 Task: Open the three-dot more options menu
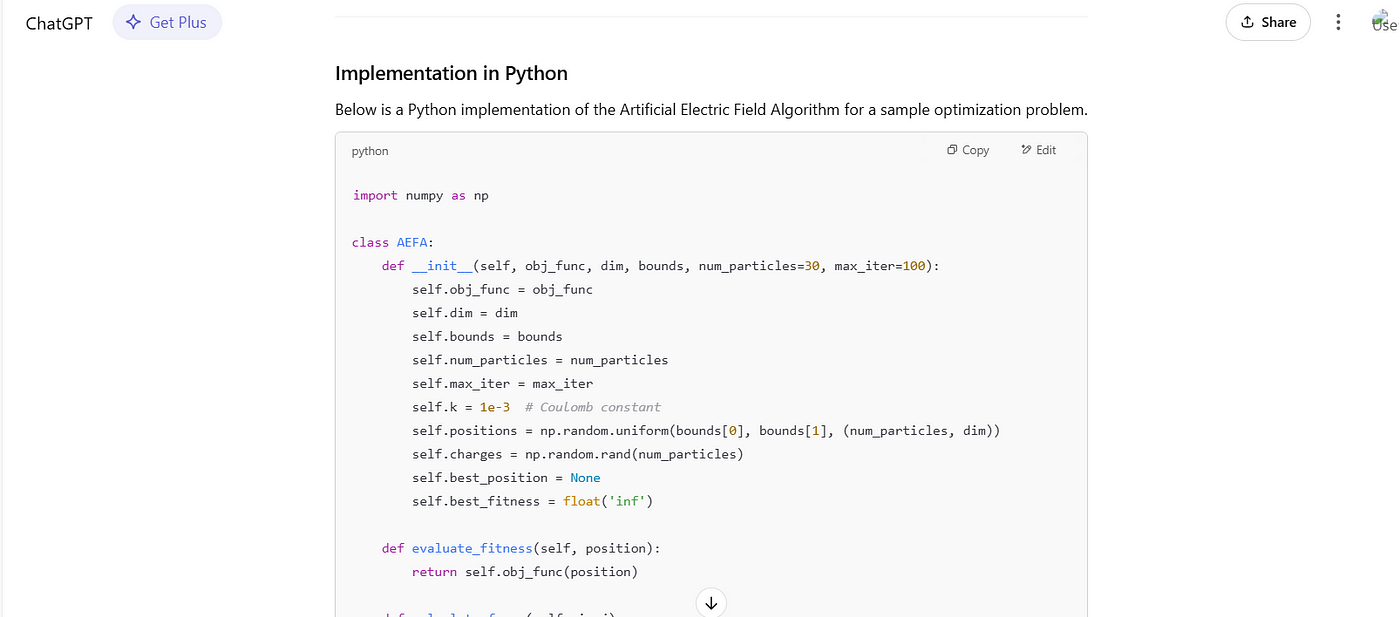point(1338,22)
